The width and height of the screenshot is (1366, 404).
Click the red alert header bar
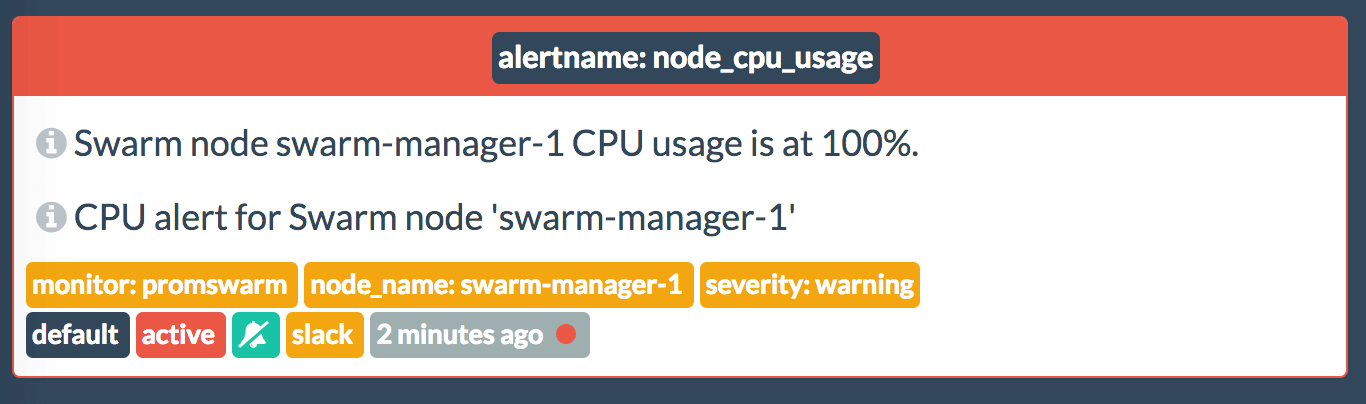(1100, 58)
